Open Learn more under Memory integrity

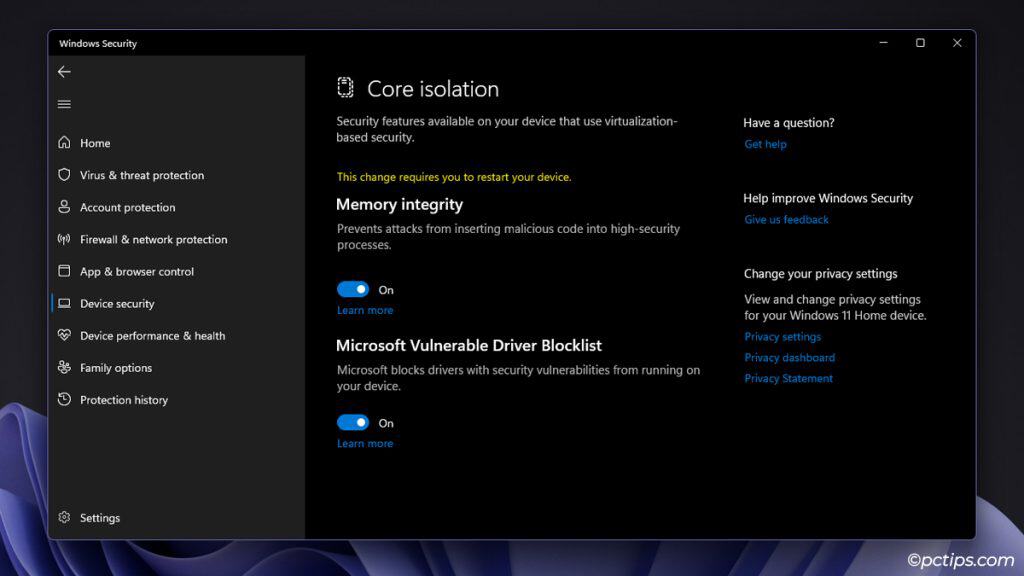tap(365, 311)
